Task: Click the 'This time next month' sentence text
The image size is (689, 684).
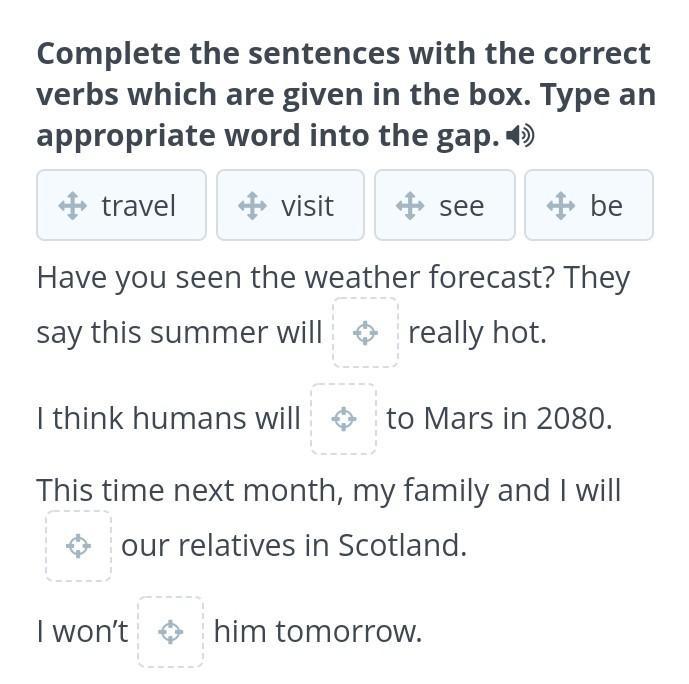Action: click(328, 490)
